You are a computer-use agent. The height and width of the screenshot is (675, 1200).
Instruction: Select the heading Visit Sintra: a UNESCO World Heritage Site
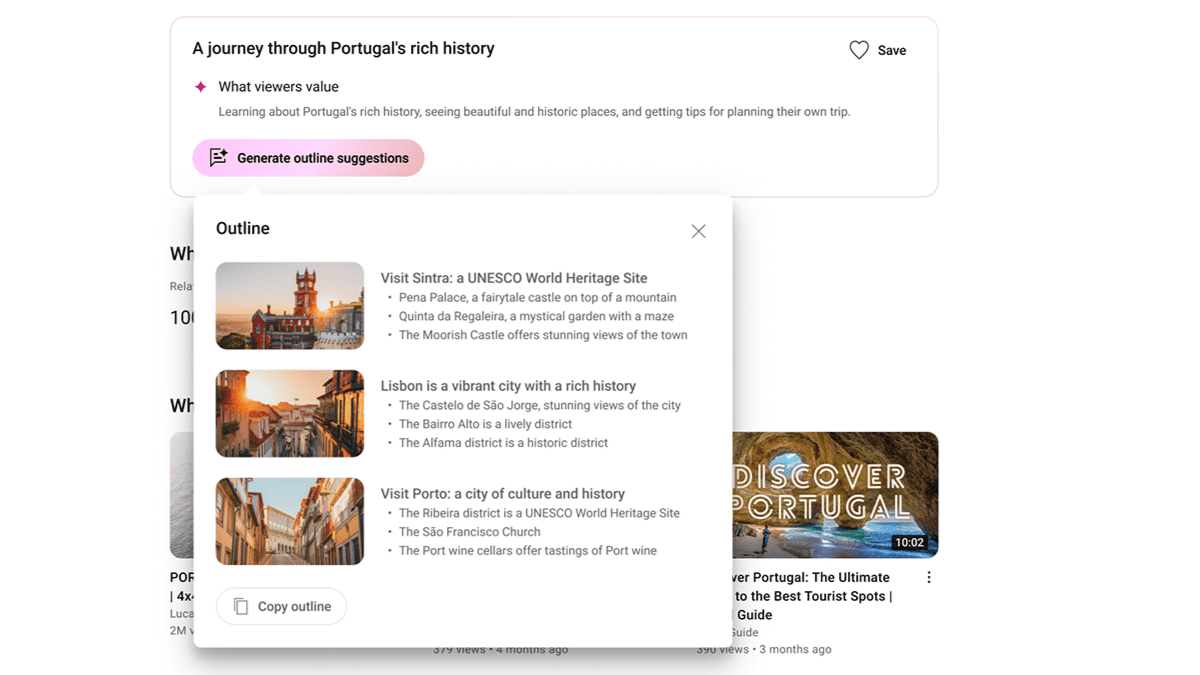tap(514, 278)
